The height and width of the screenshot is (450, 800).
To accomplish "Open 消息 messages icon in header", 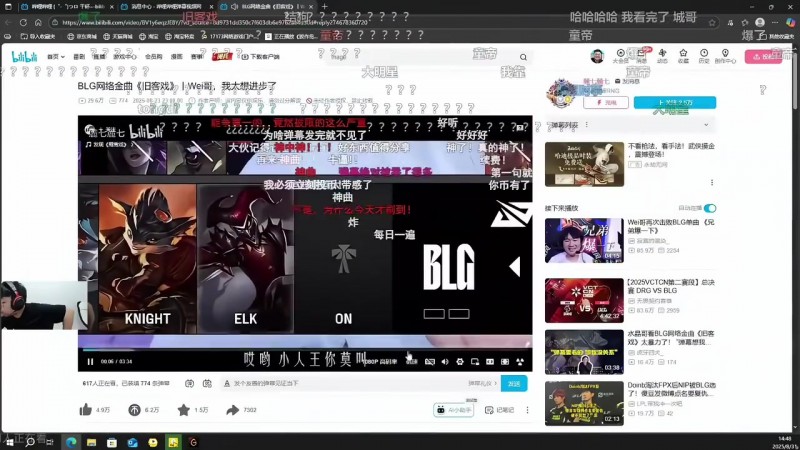I will [x=641, y=56].
